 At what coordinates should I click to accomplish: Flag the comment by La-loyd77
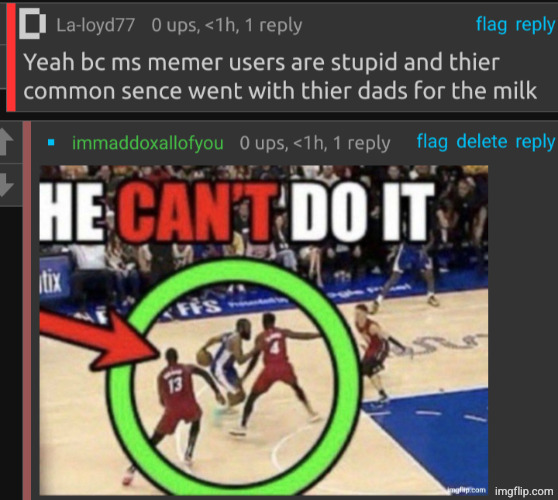pyautogui.click(x=491, y=25)
